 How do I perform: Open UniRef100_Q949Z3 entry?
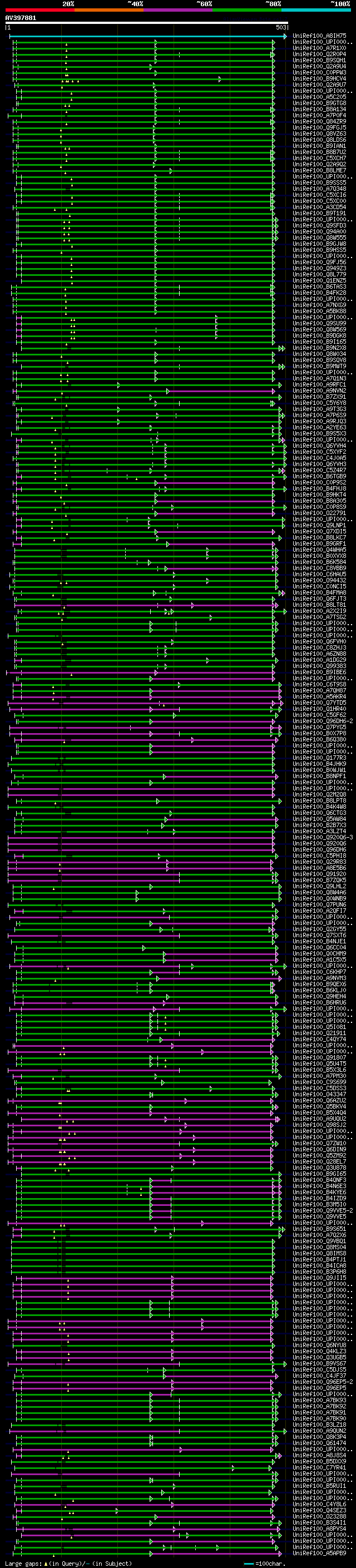point(319,269)
